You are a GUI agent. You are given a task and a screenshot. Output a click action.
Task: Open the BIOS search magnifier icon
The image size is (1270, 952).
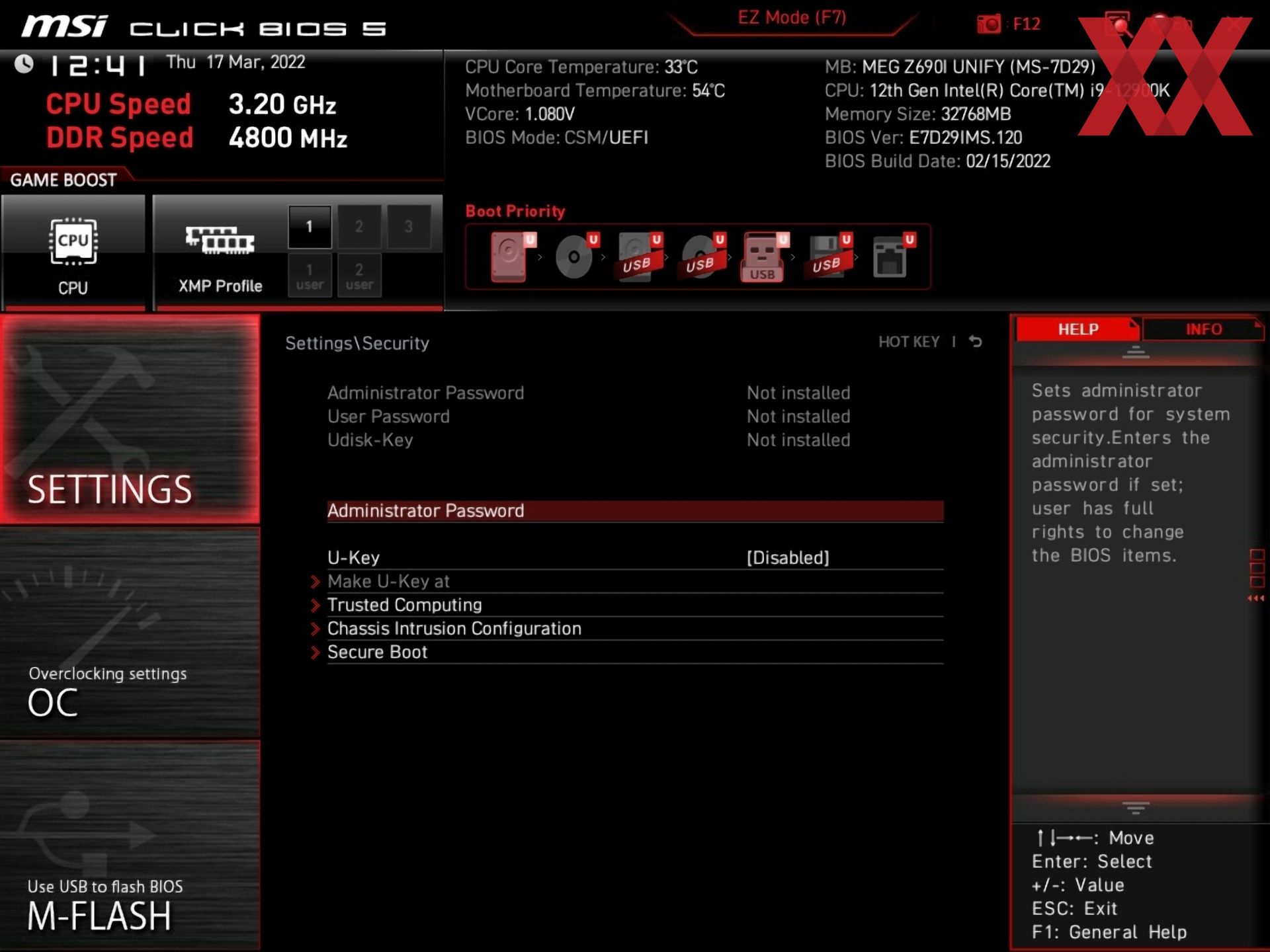1118,24
